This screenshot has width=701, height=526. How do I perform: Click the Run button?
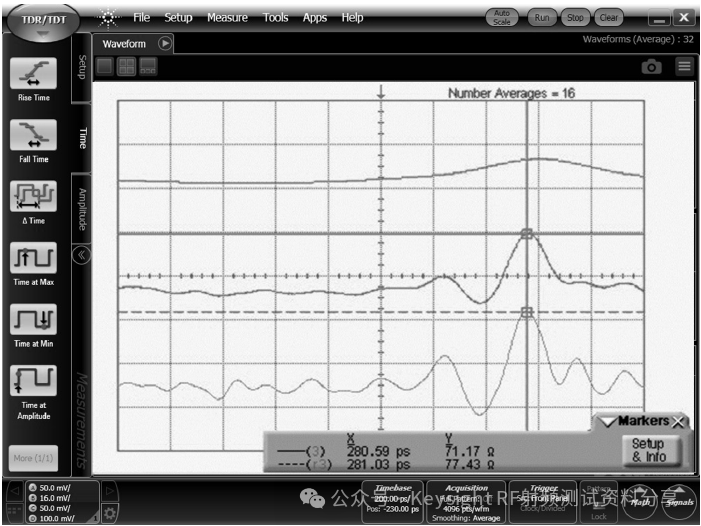click(x=542, y=17)
